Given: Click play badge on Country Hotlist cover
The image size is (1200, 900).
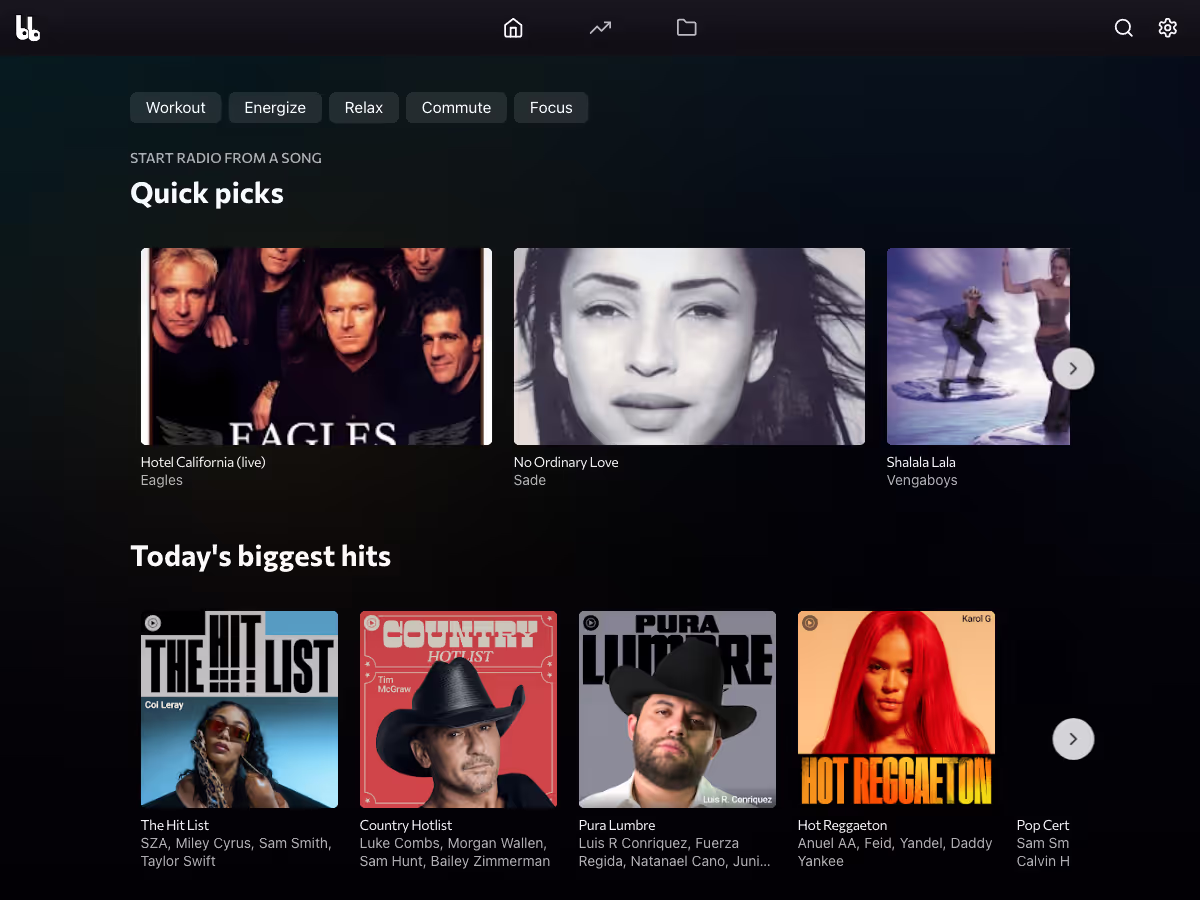Looking at the screenshot, I should (x=372, y=623).
